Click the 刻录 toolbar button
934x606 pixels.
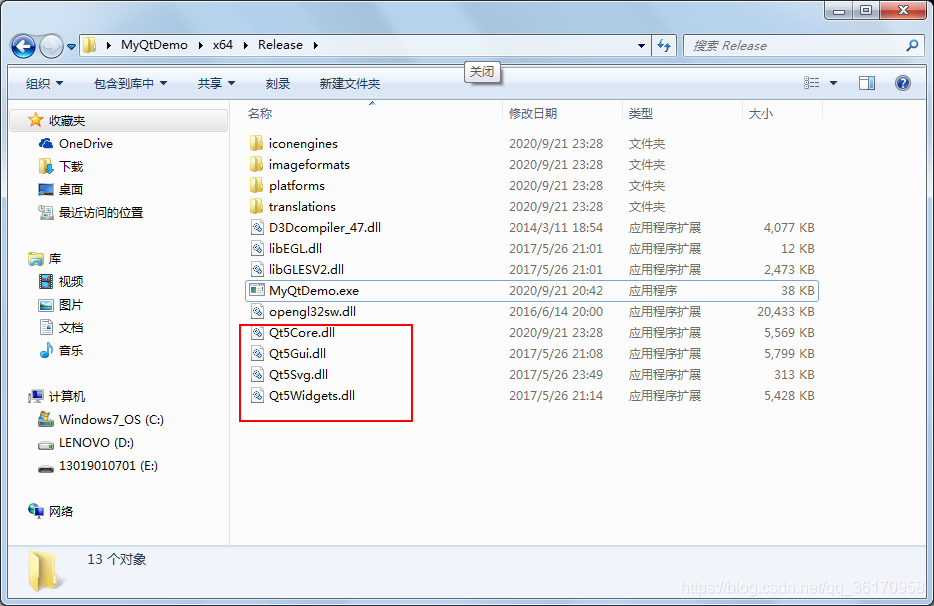(278, 83)
